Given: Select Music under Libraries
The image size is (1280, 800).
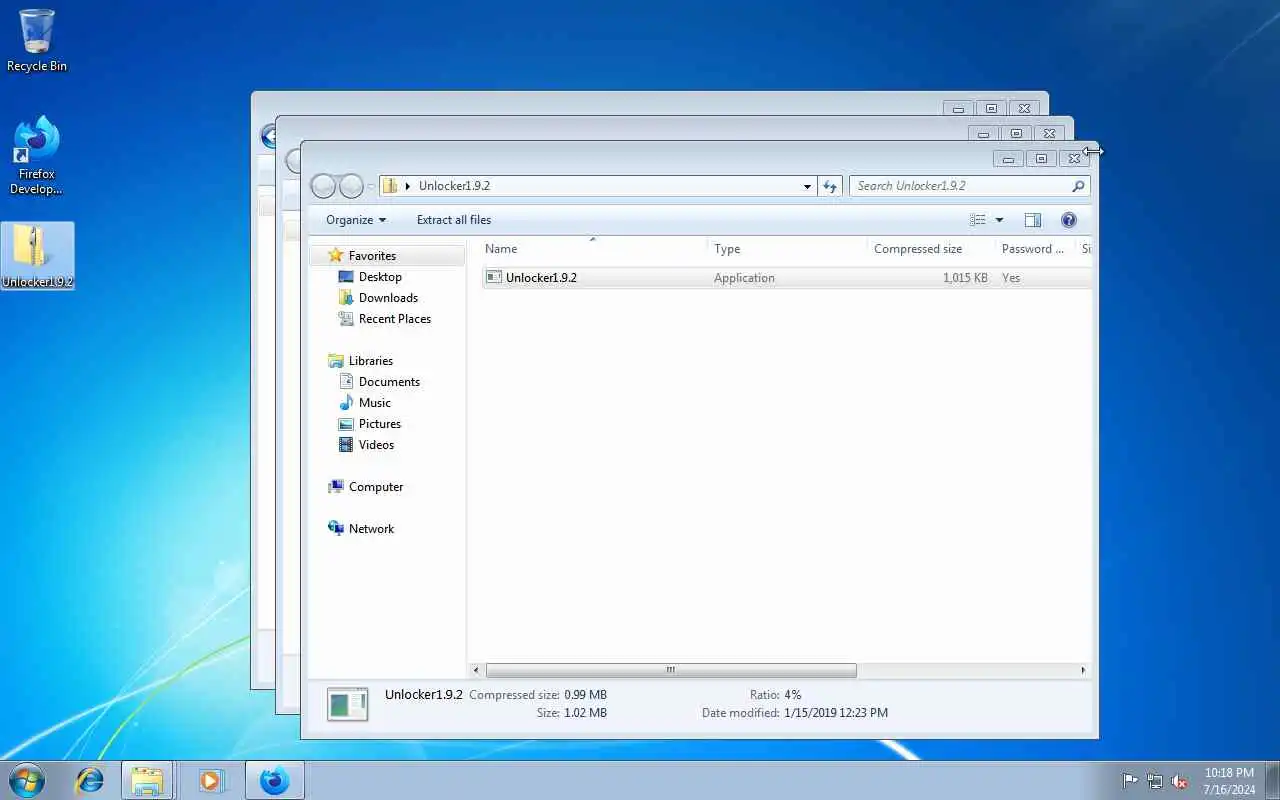Looking at the screenshot, I should 375,403.
